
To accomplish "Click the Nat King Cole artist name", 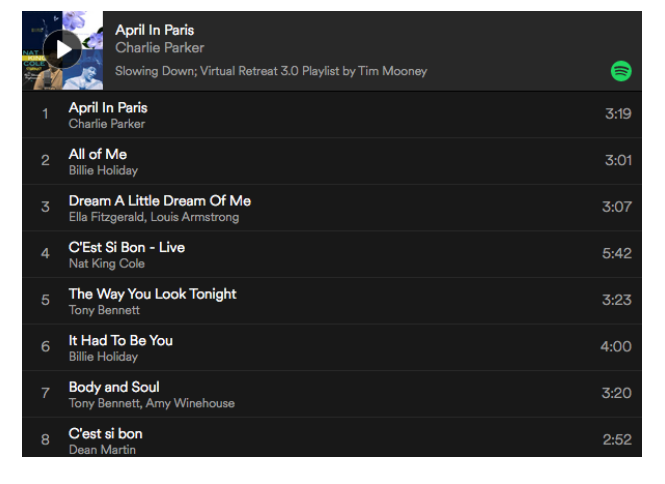I will click(x=106, y=264).
